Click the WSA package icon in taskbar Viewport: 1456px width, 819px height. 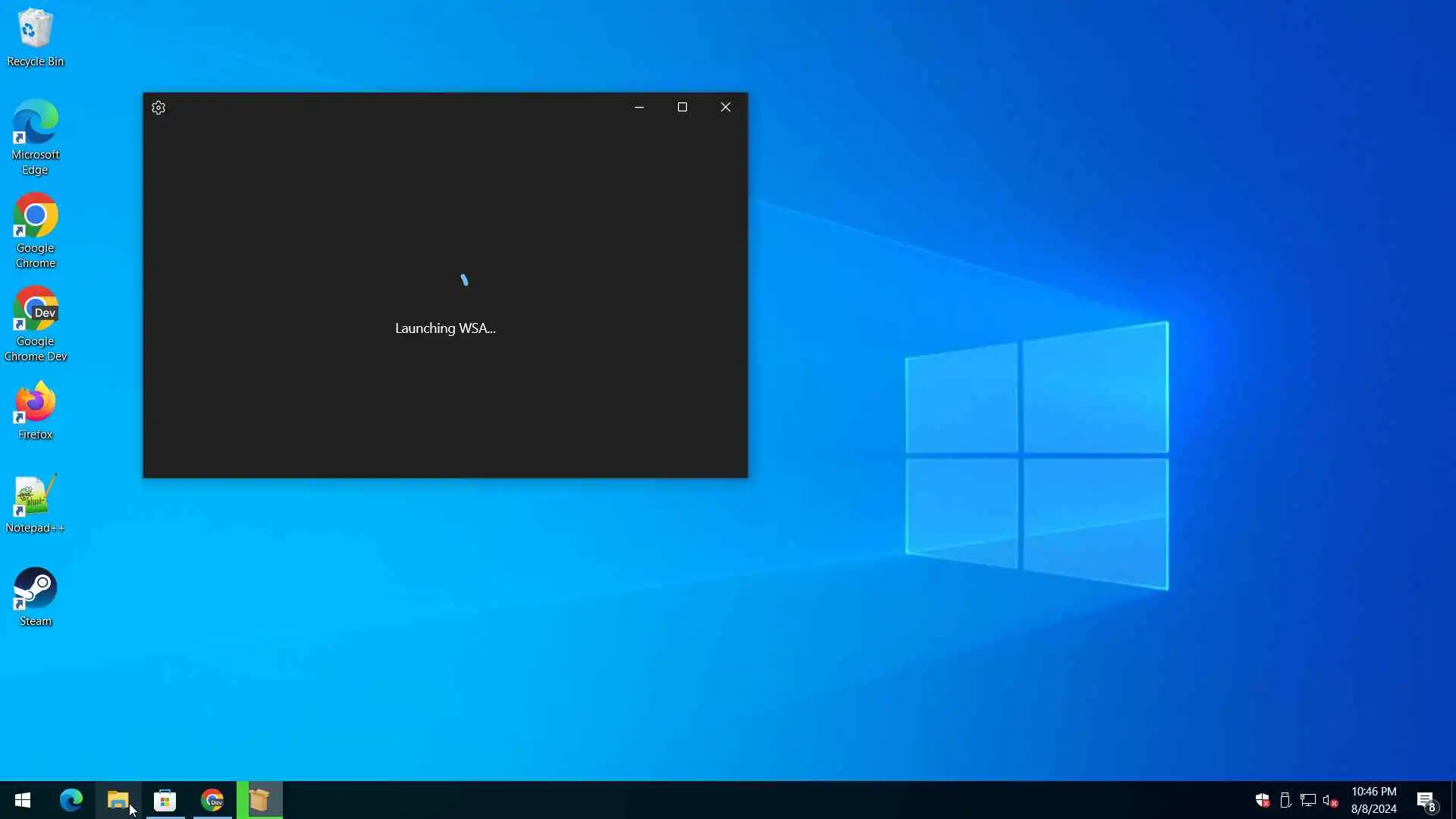(259, 800)
